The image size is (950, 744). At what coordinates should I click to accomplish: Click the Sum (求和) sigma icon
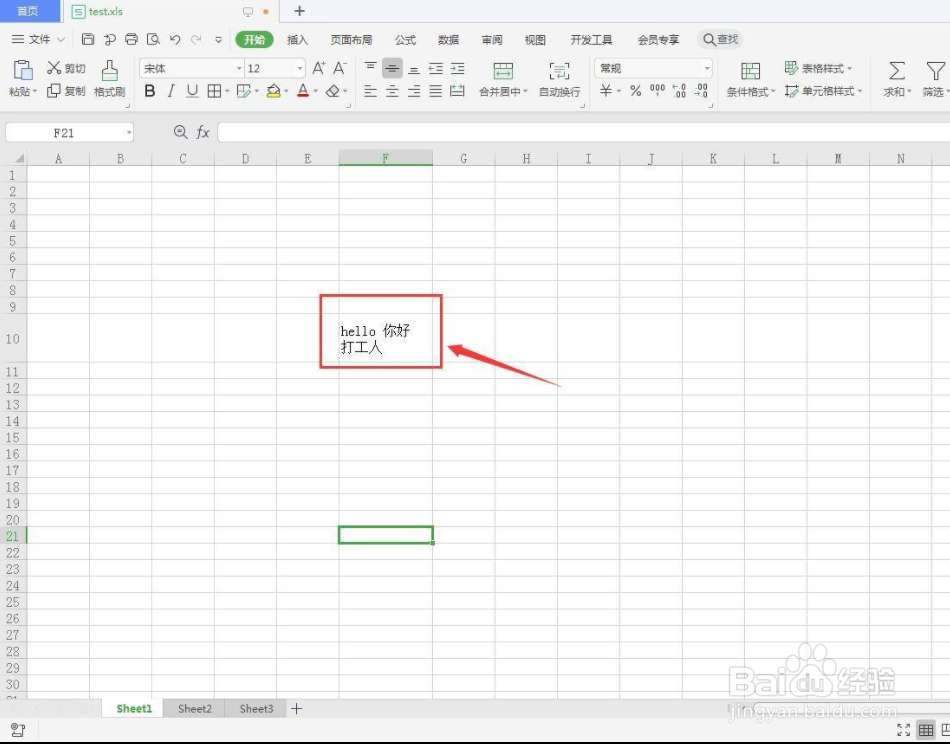tap(897, 71)
